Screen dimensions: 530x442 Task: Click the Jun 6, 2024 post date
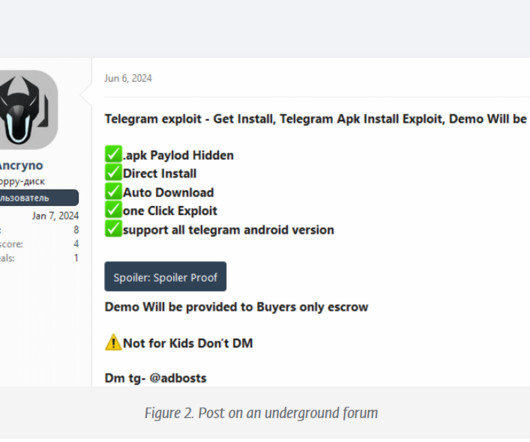(x=128, y=78)
